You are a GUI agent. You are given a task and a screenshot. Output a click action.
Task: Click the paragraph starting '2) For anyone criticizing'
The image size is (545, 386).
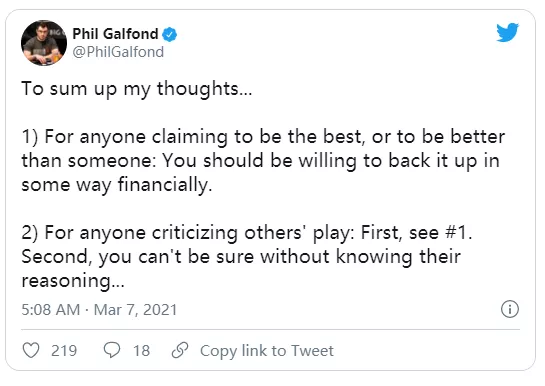[247, 256]
